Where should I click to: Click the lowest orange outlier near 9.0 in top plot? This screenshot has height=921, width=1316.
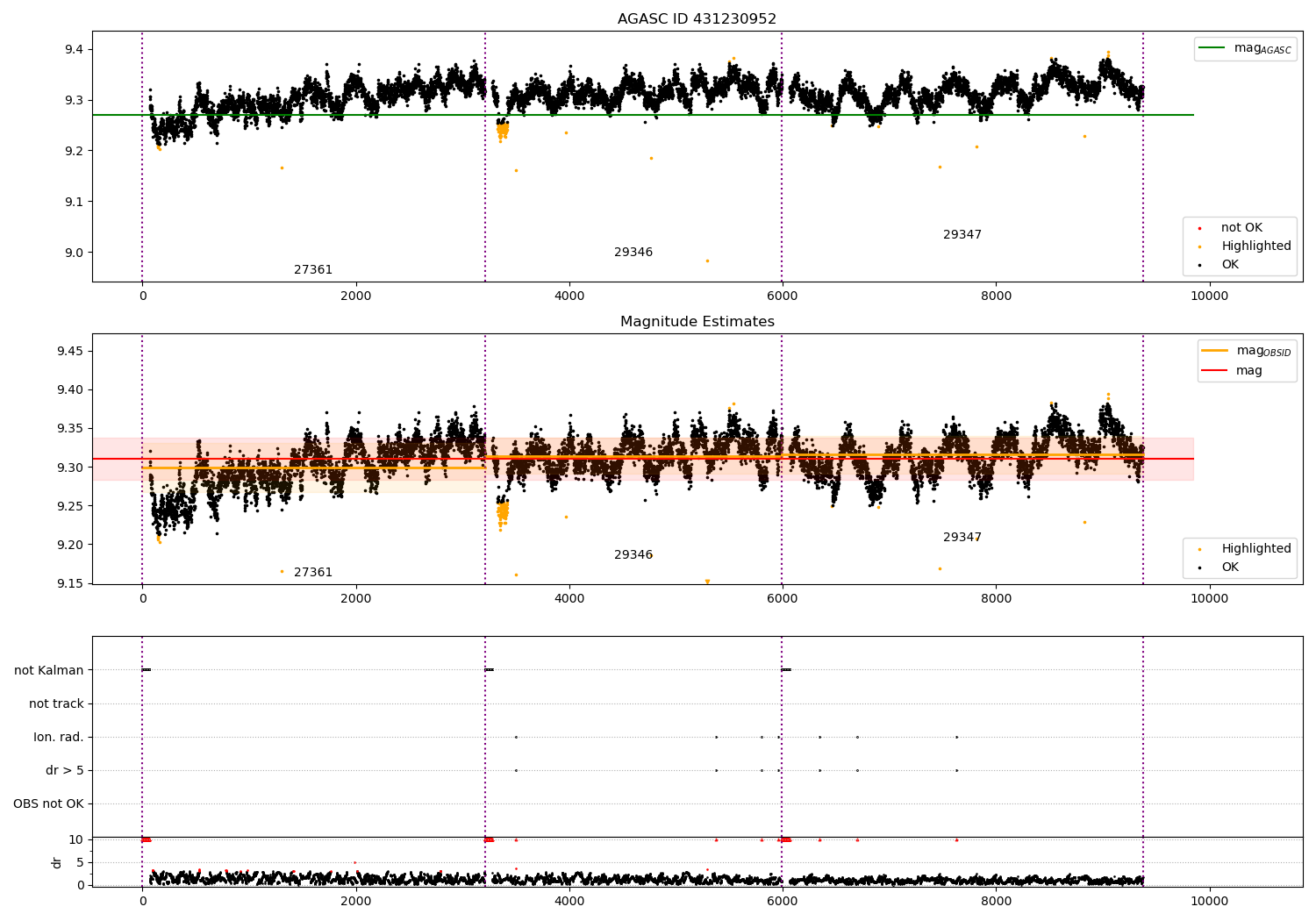coord(707,261)
